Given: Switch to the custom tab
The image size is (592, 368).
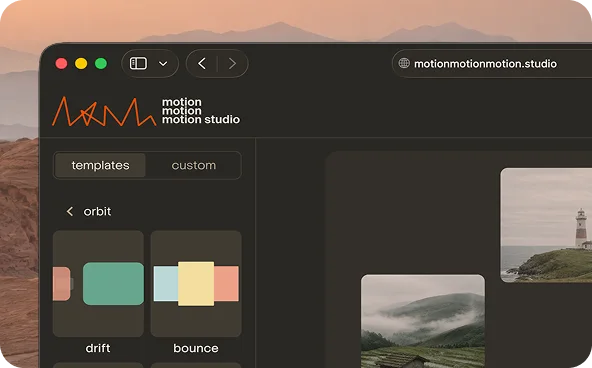Looking at the screenshot, I should tap(194, 165).
